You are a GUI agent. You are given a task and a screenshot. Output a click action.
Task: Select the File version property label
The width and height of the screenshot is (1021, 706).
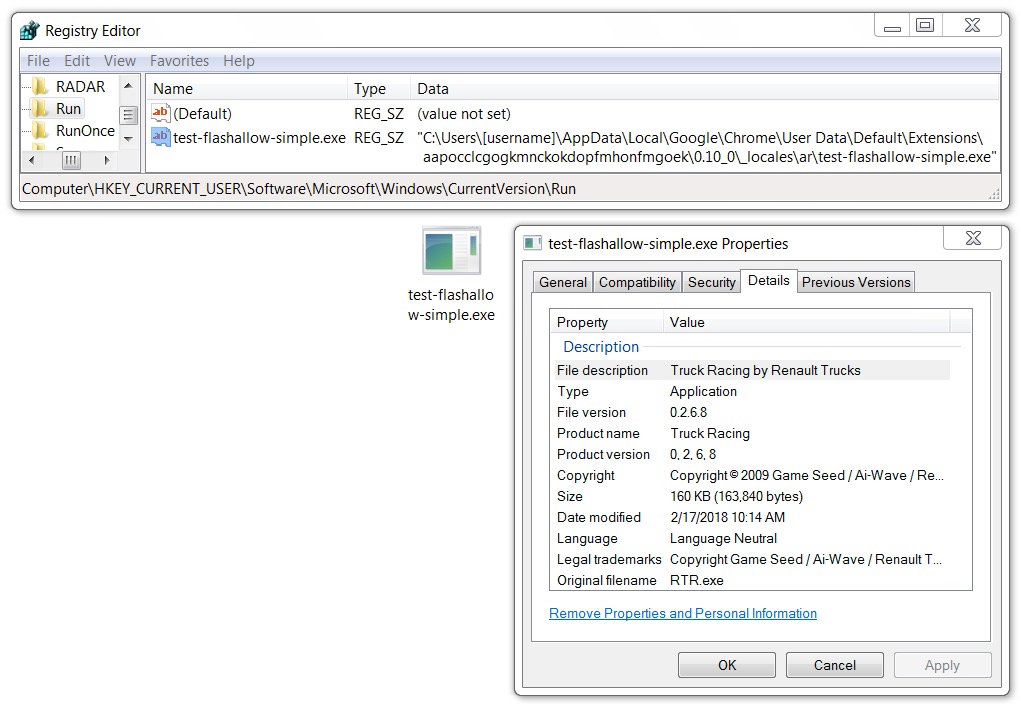click(x=591, y=412)
